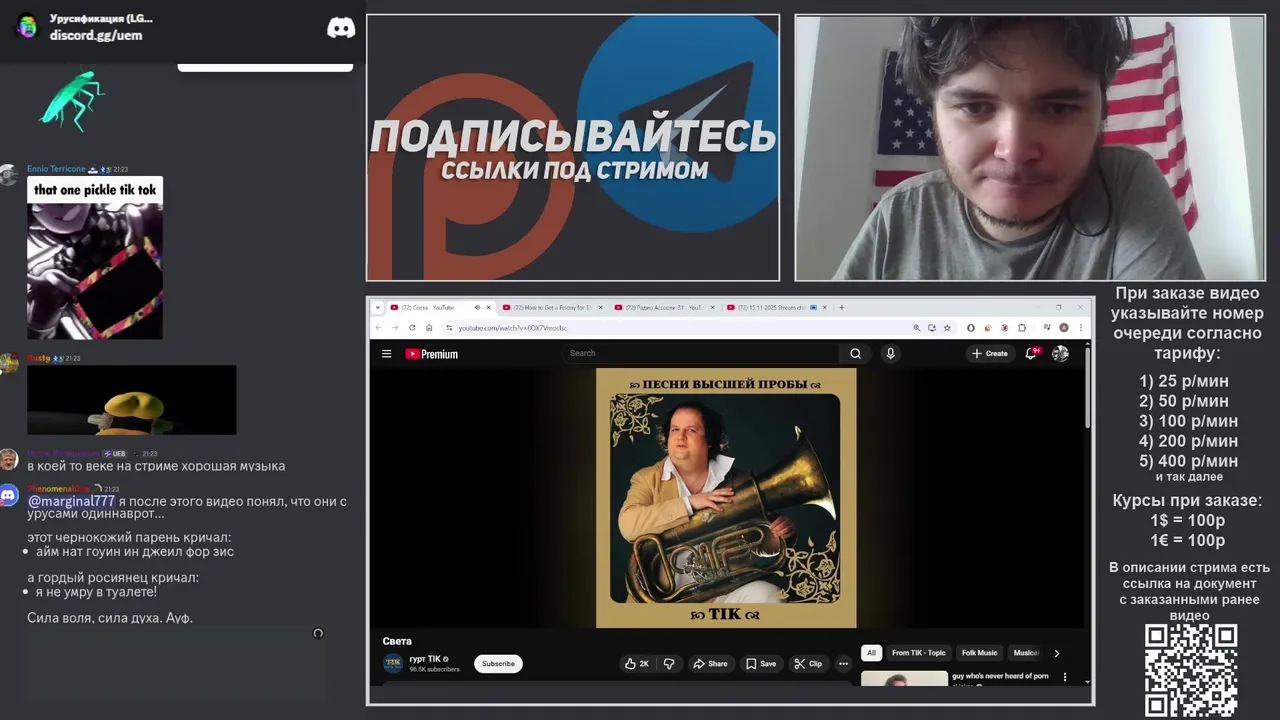The width and height of the screenshot is (1280, 720).
Task: Click the ПЕСНИ ВЫСШЕЙ ПРОБЫ album cover video
Action: point(726,498)
